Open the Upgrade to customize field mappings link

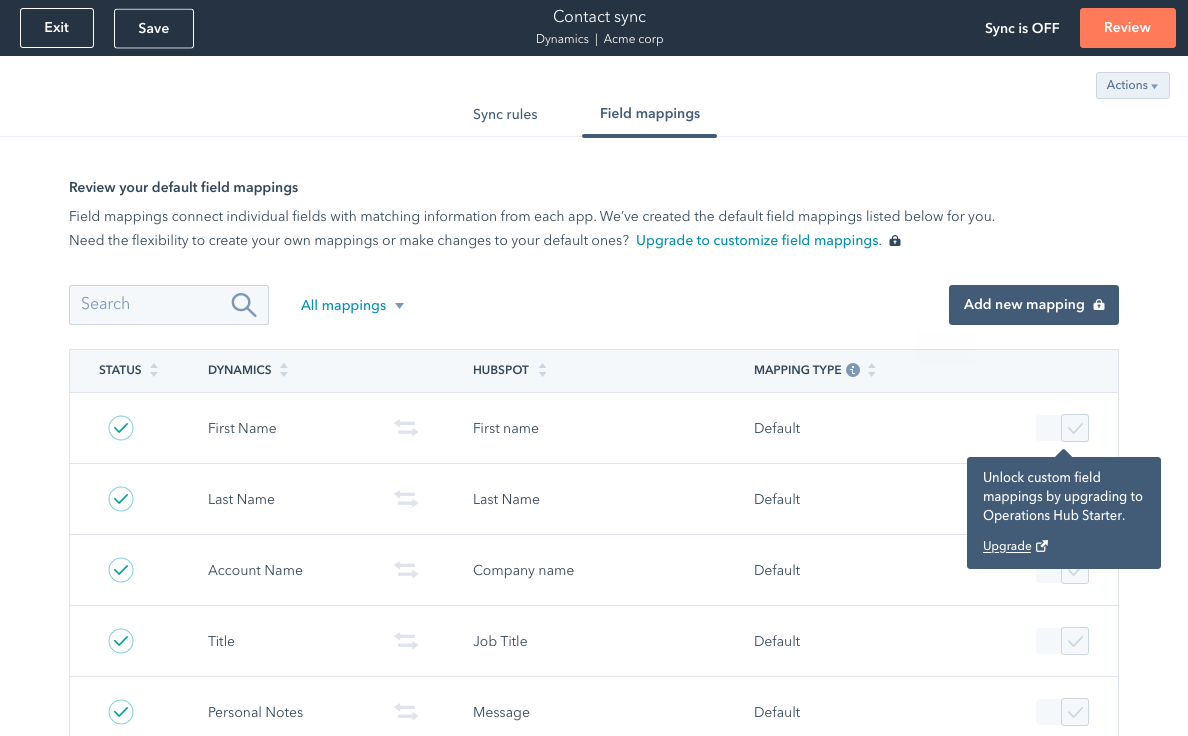(757, 240)
